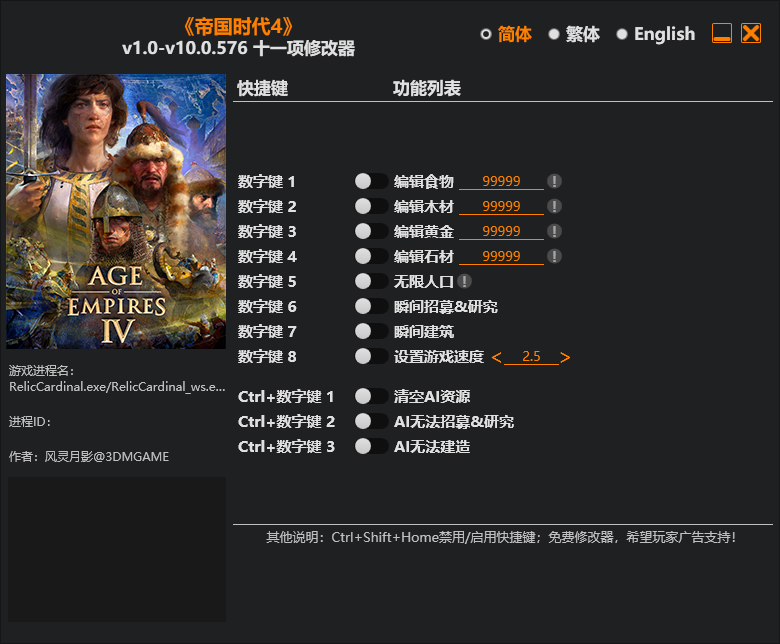The image size is (780, 644).
Task: Click the 进程ID label
Action: (x=29, y=422)
